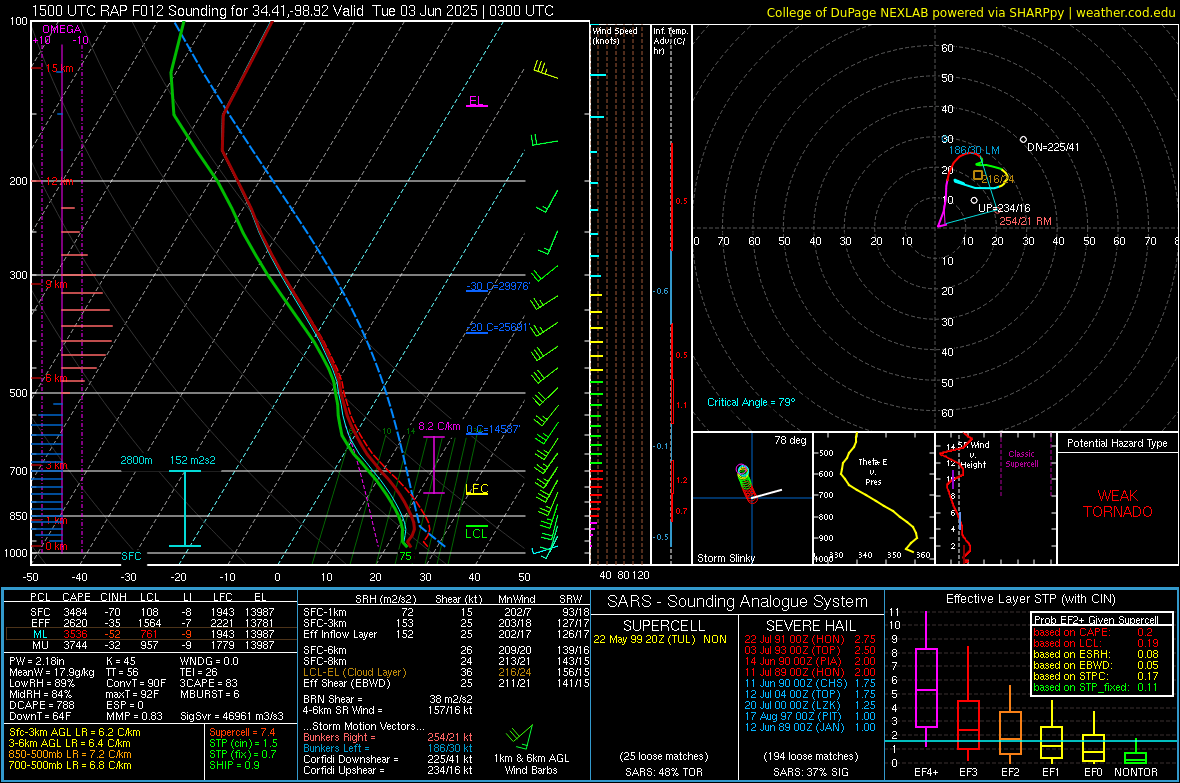Click the Bunkers Right = storm motion line

pyautogui.click(x=388, y=737)
